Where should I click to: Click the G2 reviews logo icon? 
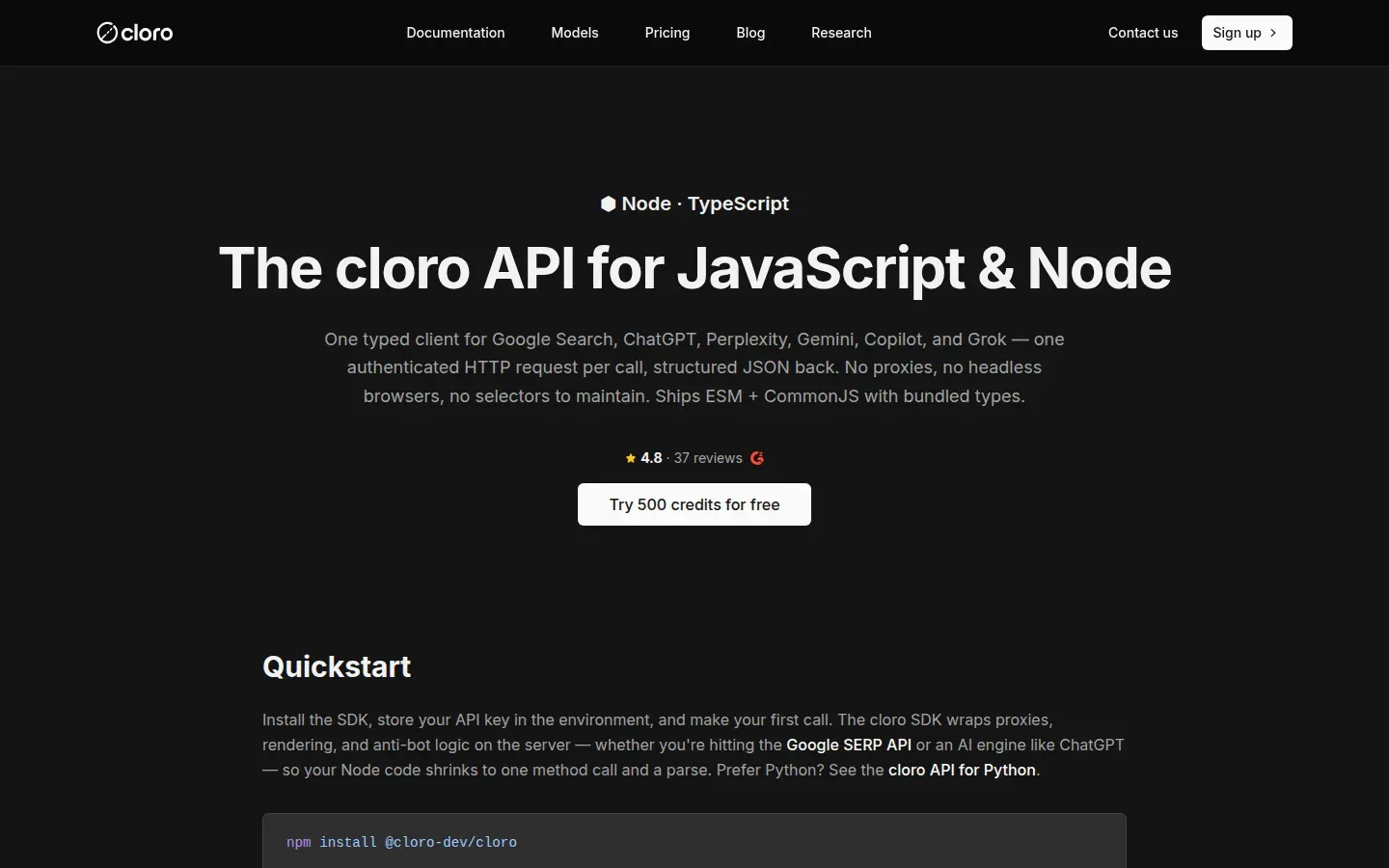point(757,458)
